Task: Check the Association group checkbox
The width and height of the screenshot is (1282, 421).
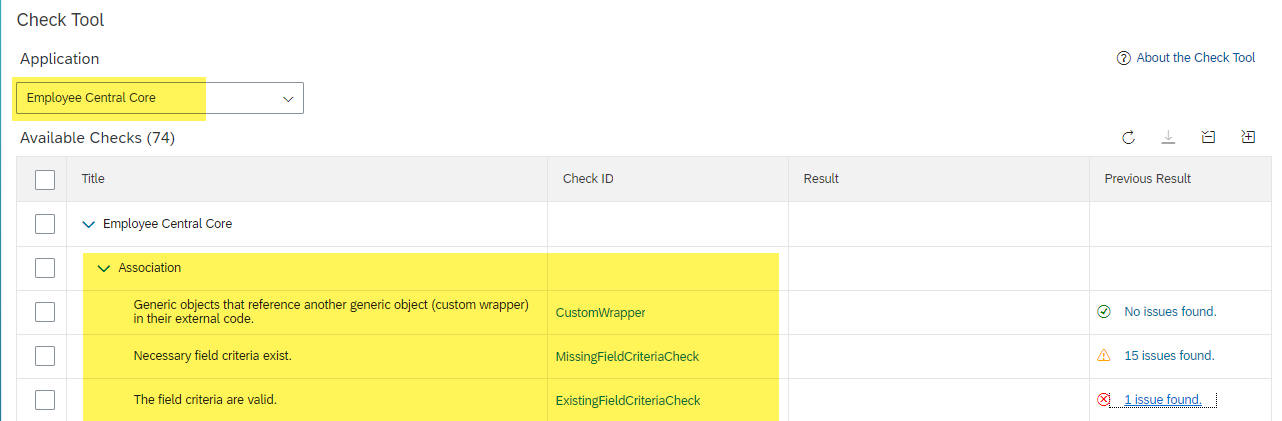Action: pyautogui.click(x=45, y=268)
